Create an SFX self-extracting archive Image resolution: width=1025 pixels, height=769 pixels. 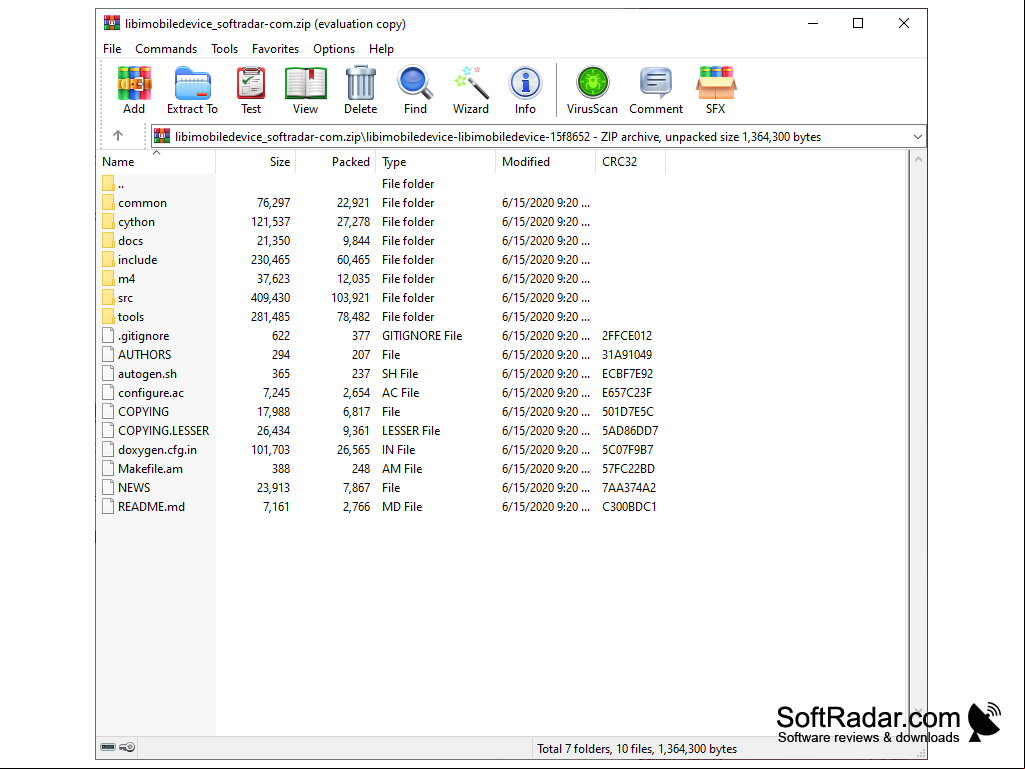[716, 90]
